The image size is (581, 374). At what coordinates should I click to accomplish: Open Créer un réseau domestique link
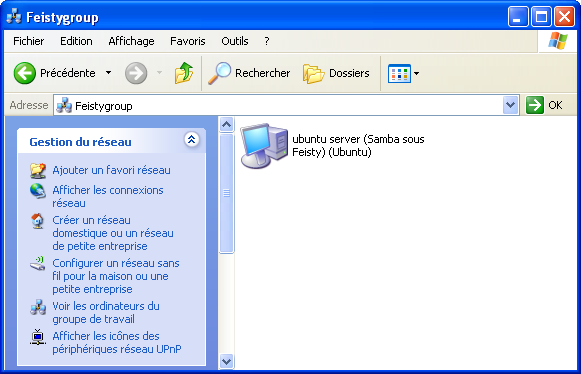[113, 233]
